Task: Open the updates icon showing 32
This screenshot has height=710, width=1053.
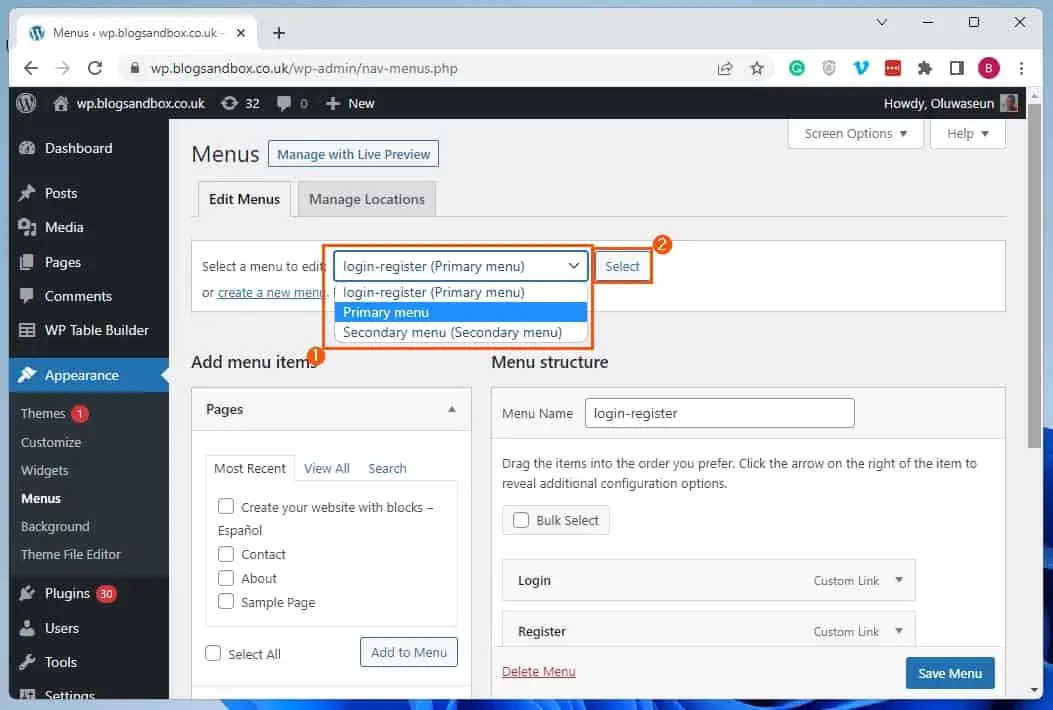Action: (x=230, y=103)
